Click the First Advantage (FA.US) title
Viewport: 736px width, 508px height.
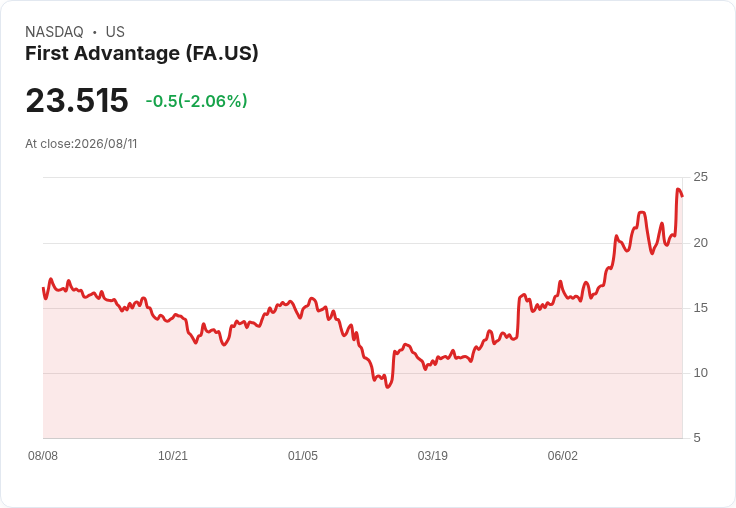(x=142, y=53)
